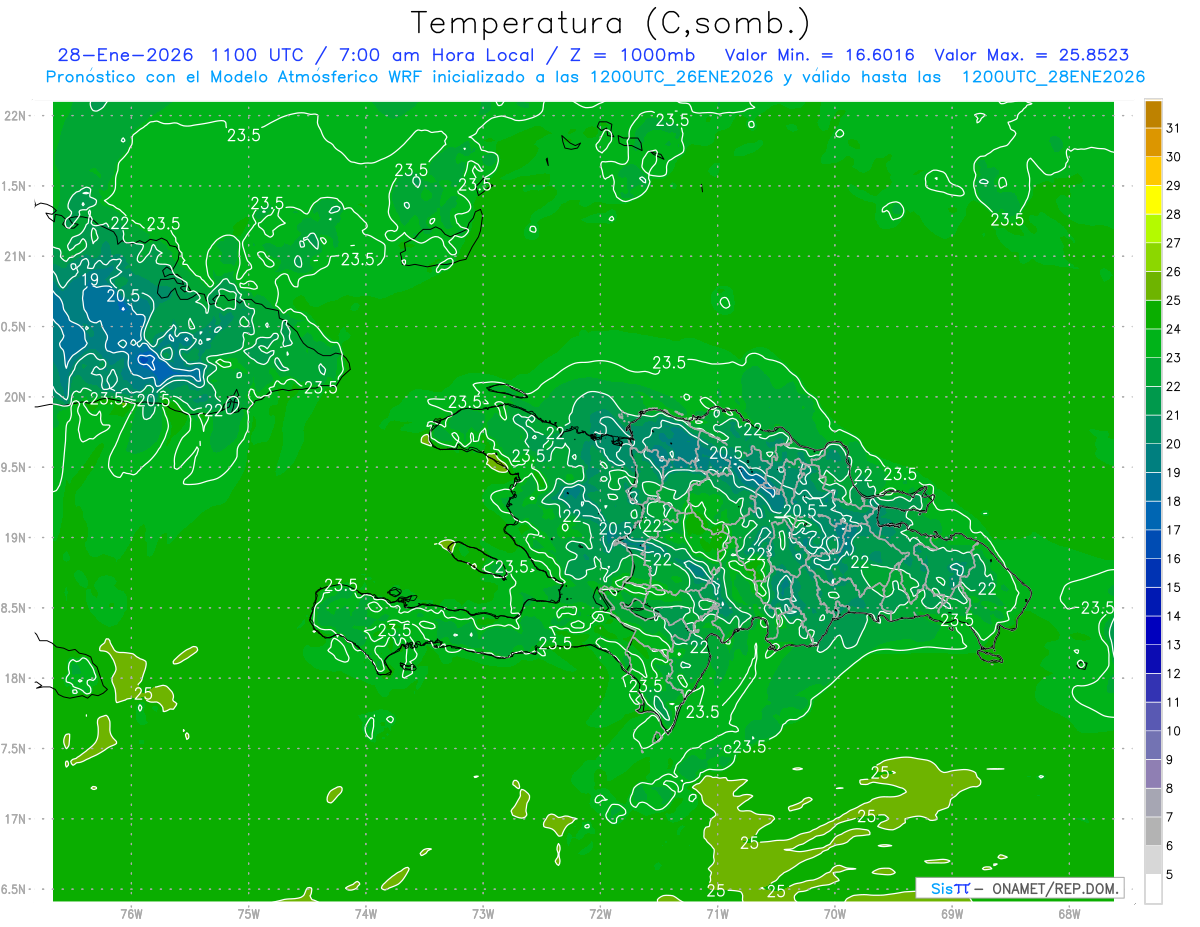Click the legend value 16
Image resolution: width=1200 pixels, height=927 pixels.
1175,559
